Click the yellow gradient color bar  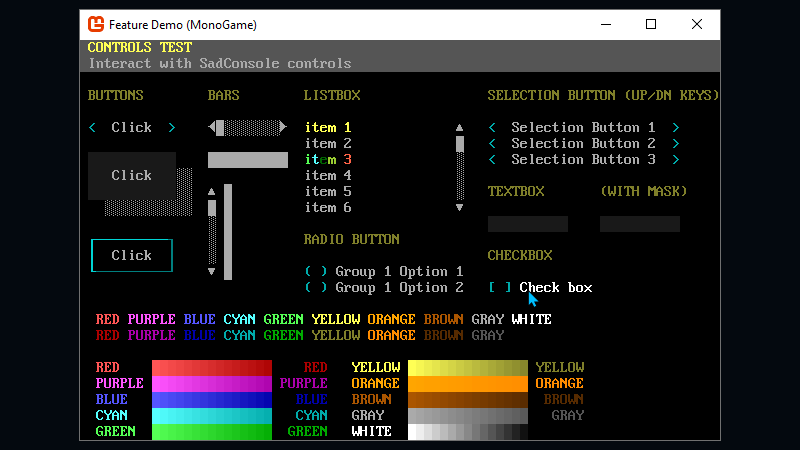click(468, 367)
